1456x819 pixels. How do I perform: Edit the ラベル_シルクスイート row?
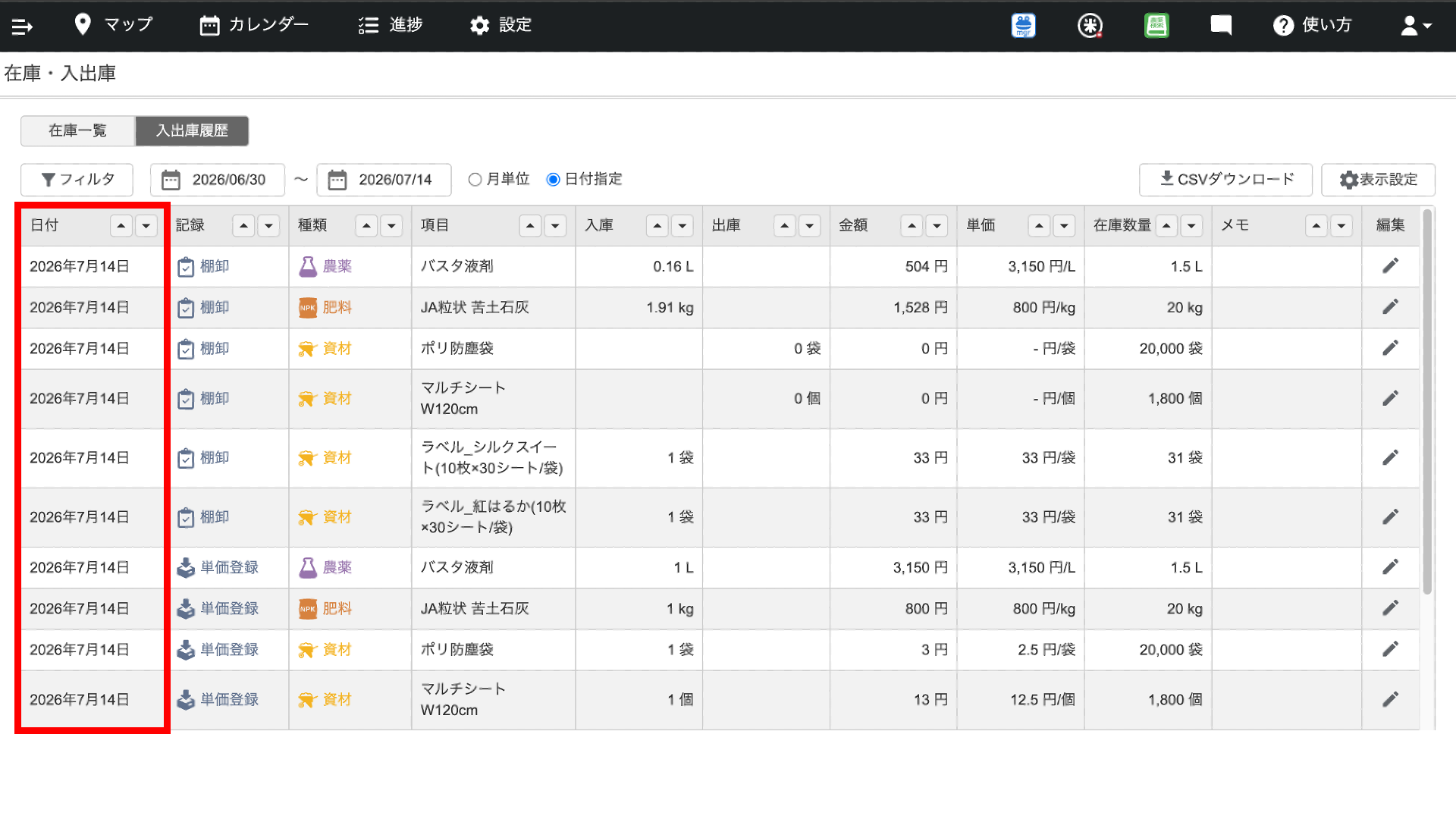point(1390,457)
